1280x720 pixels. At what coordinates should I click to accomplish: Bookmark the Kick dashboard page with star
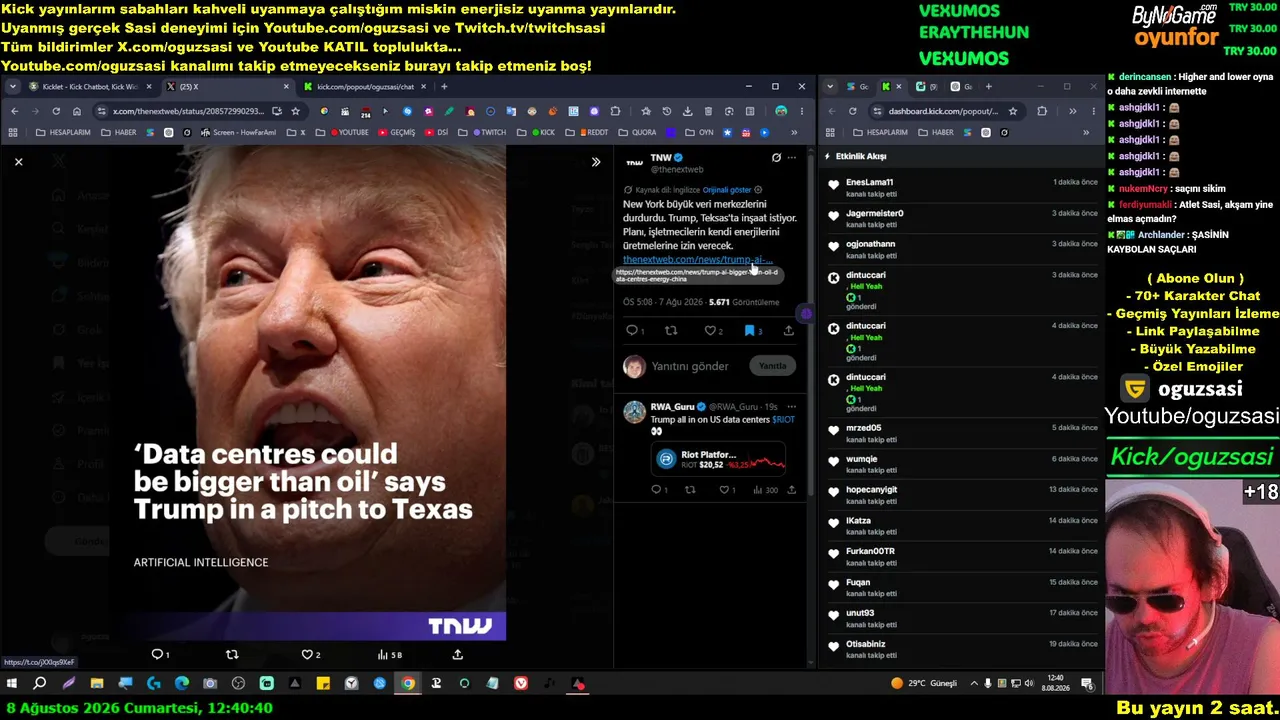tap(1013, 111)
